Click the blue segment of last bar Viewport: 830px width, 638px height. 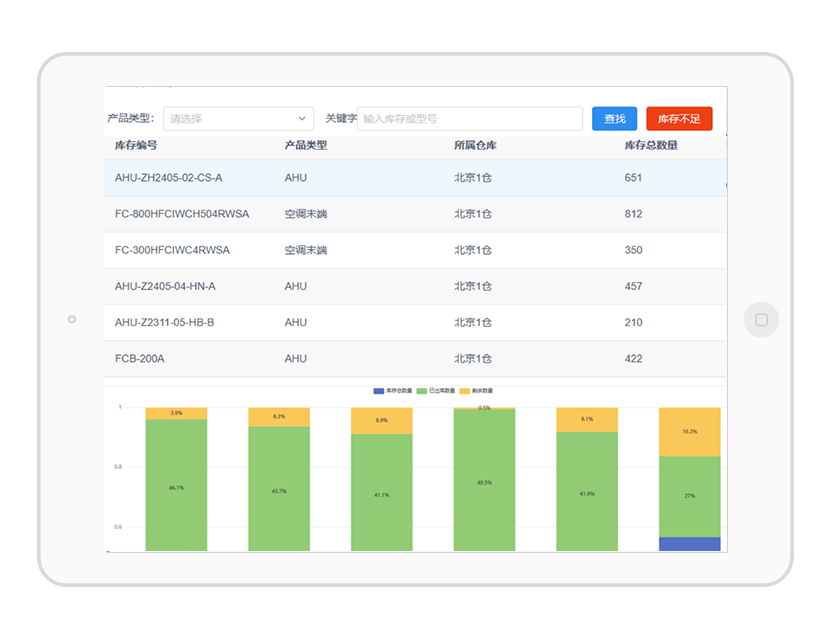[x=689, y=544]
